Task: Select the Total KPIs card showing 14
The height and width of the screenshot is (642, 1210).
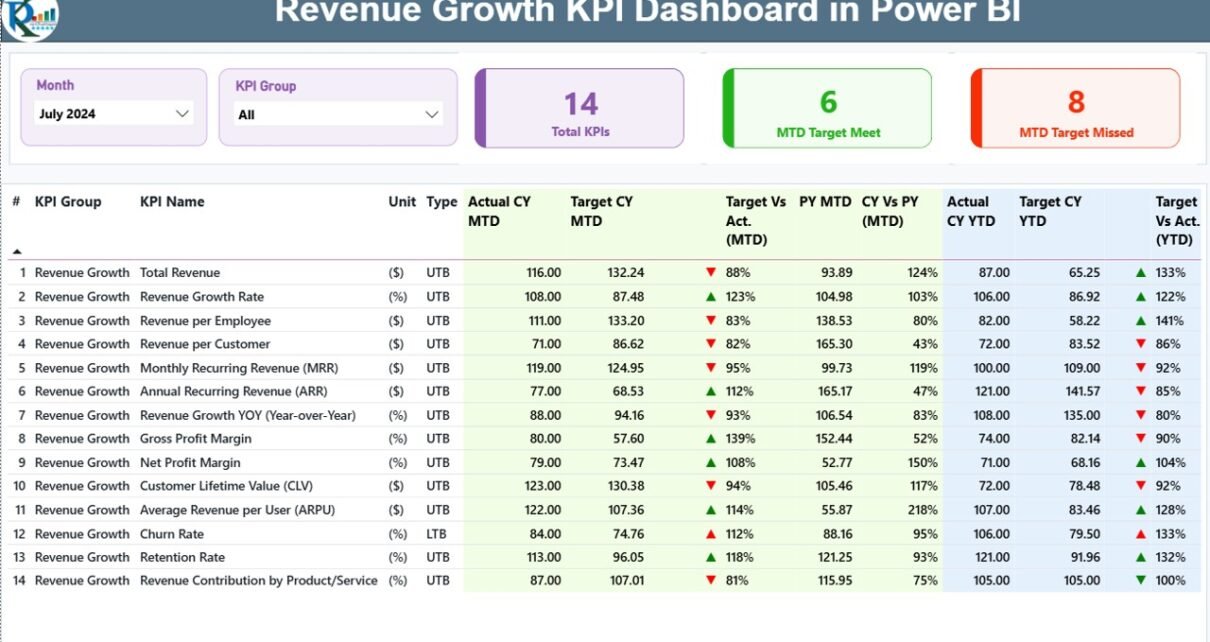Action: [x=580, y=109]
